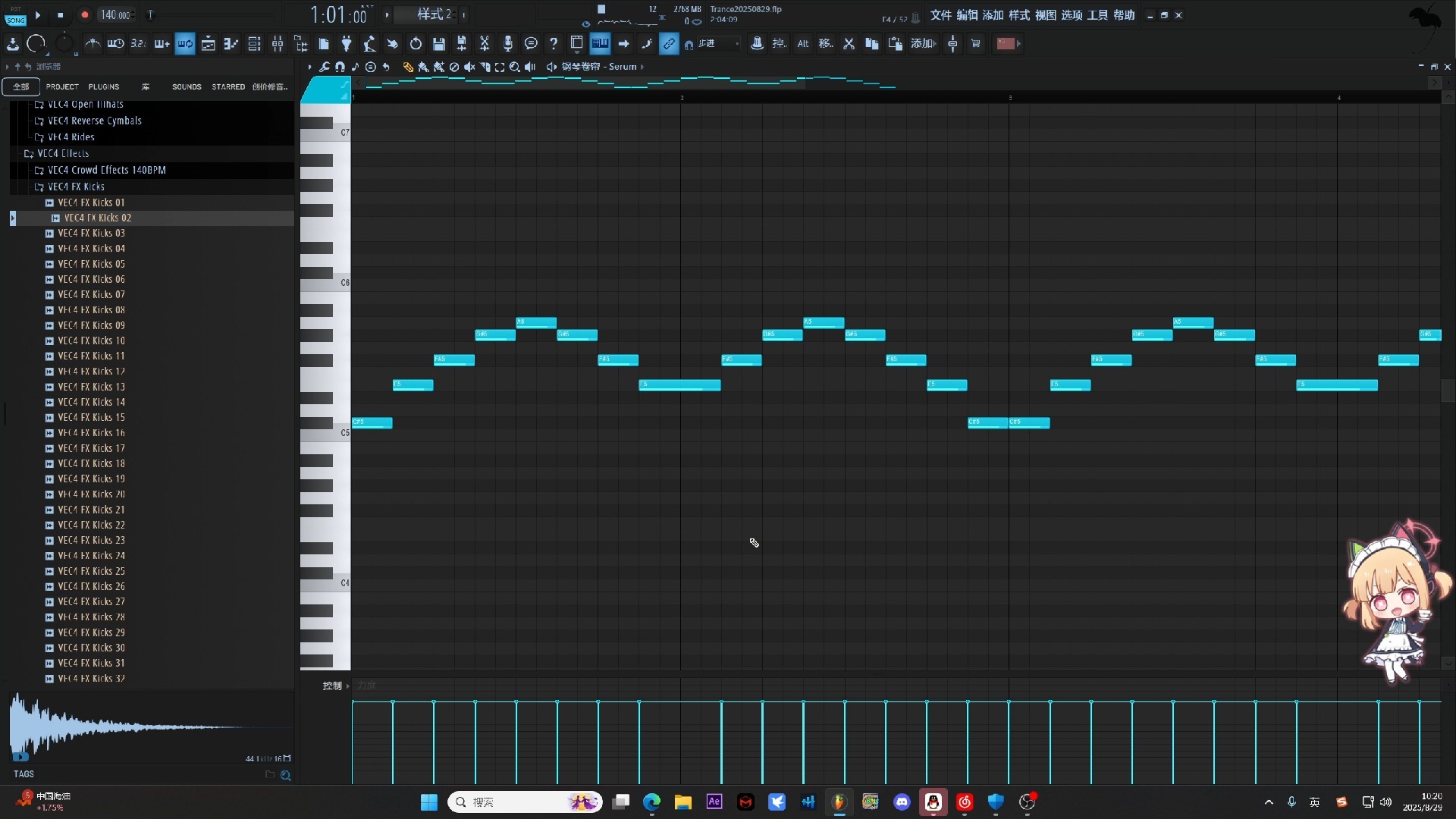Click the microphone recording icon
This screenshot has height=819, width=1456.
[x=507, y=44]
